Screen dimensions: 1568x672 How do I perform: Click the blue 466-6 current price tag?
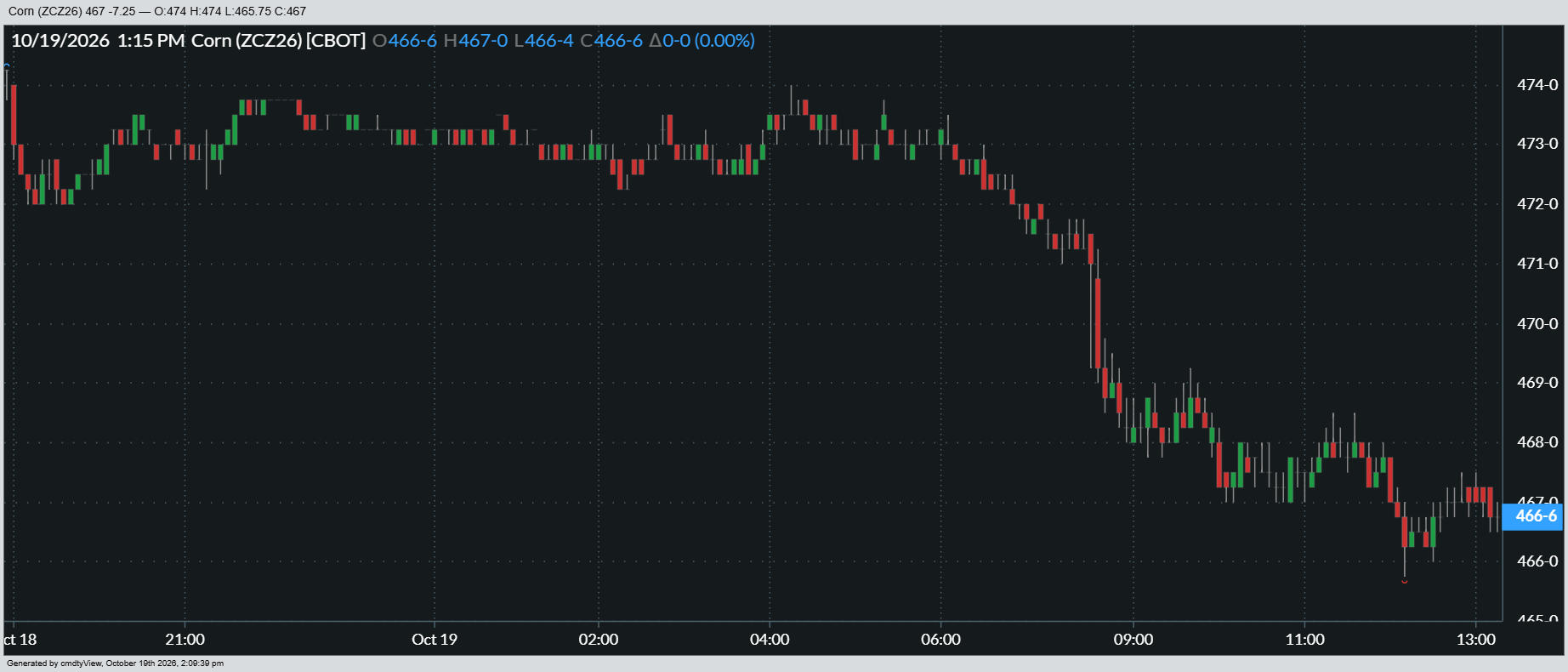(1532, 516)
